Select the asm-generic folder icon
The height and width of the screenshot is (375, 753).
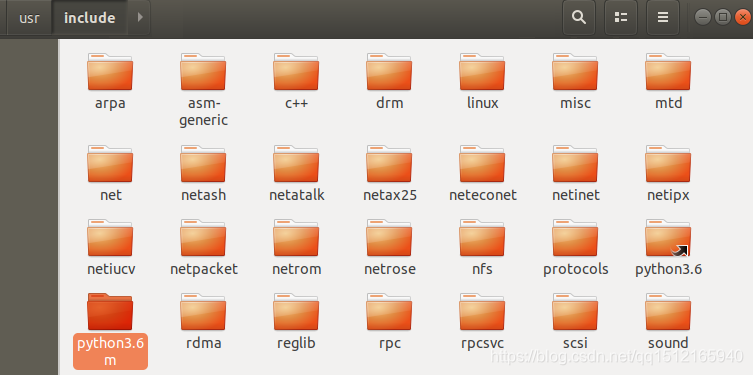click(x=203, y=72)
